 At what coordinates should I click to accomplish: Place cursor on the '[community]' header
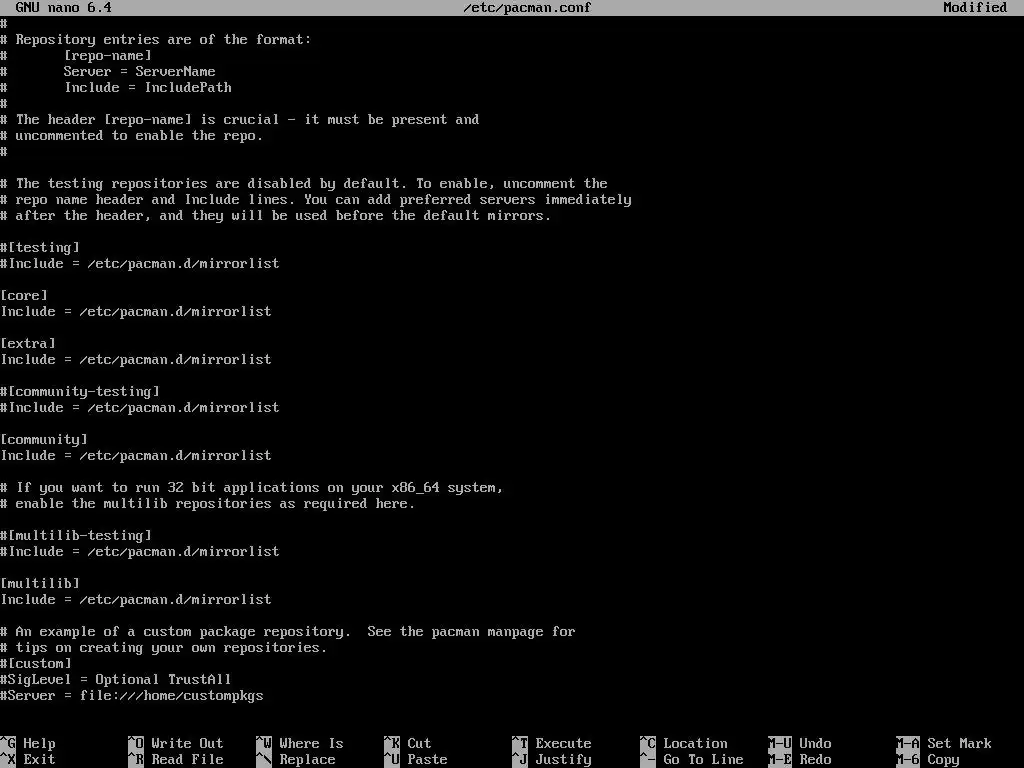click(44, 440)
